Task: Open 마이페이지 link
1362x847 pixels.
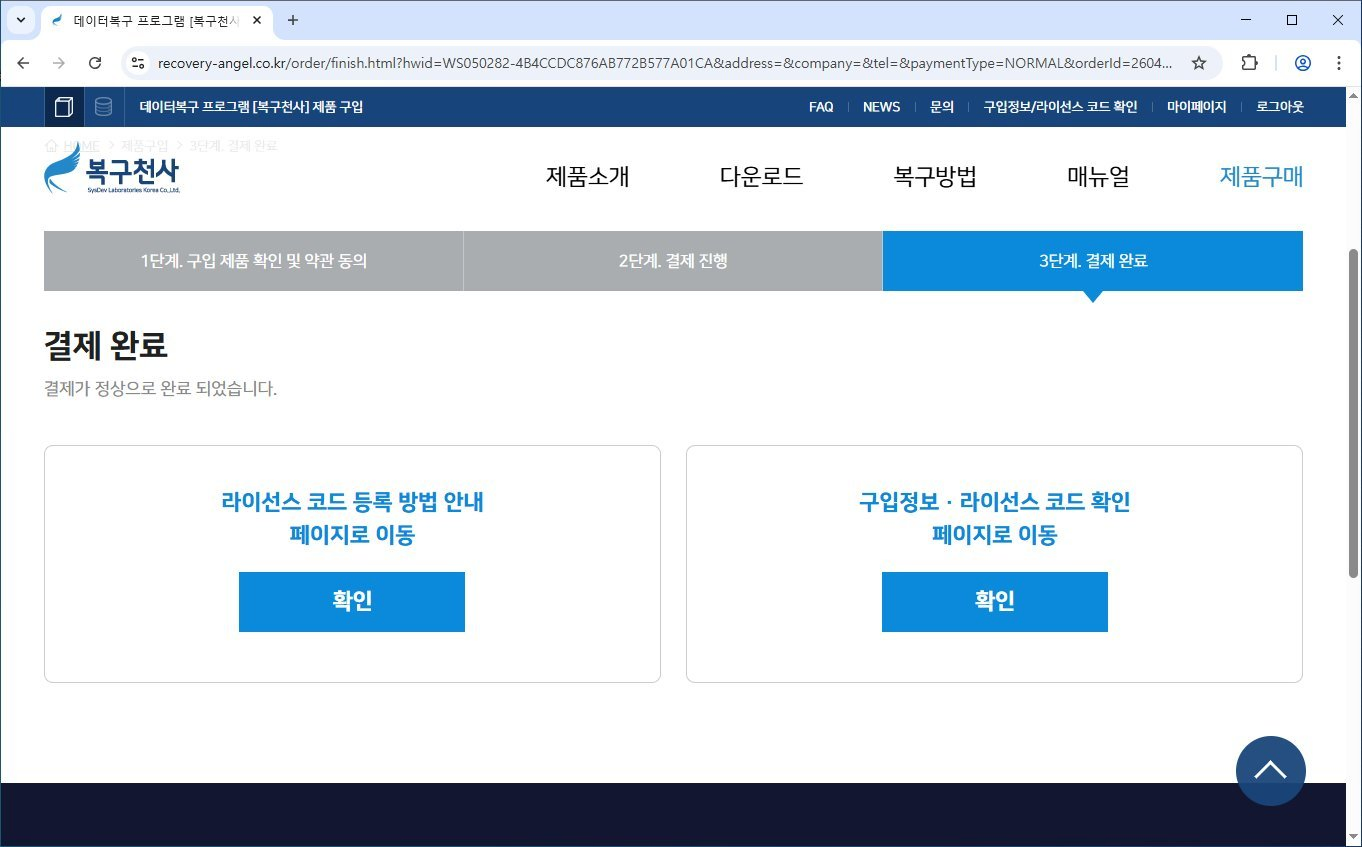Action: coord(1196,107)
